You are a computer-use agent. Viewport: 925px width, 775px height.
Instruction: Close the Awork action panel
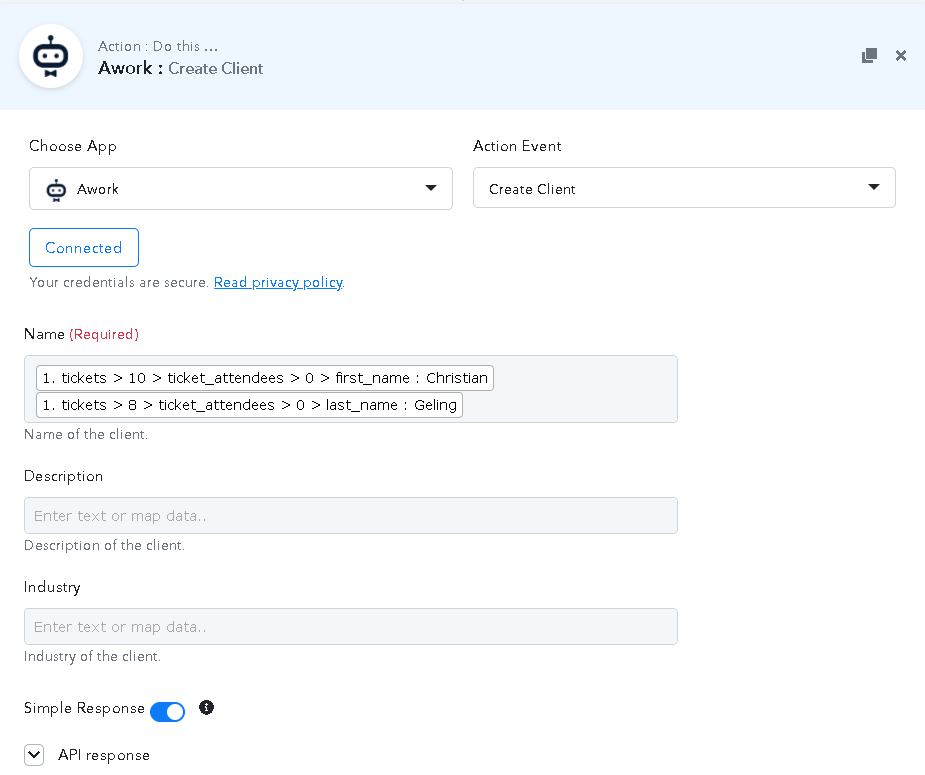[x=901, y=56]
